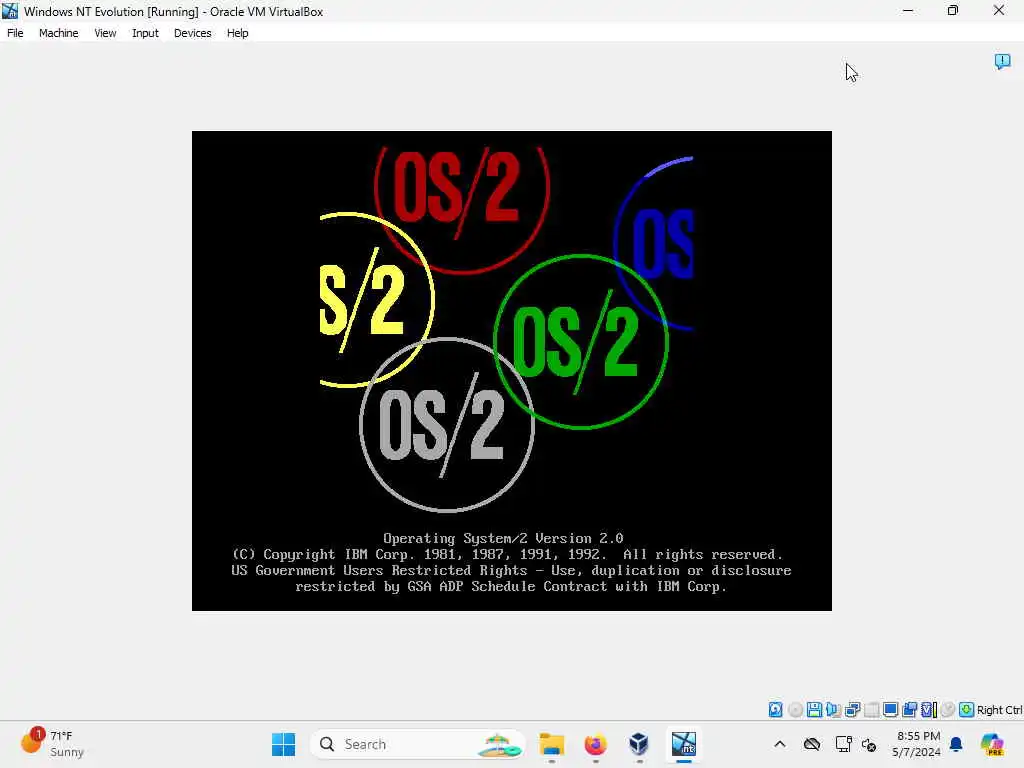Open File Explorer from the taskbar
This screenshot has width=1024, height=768.
click(552, 744)
